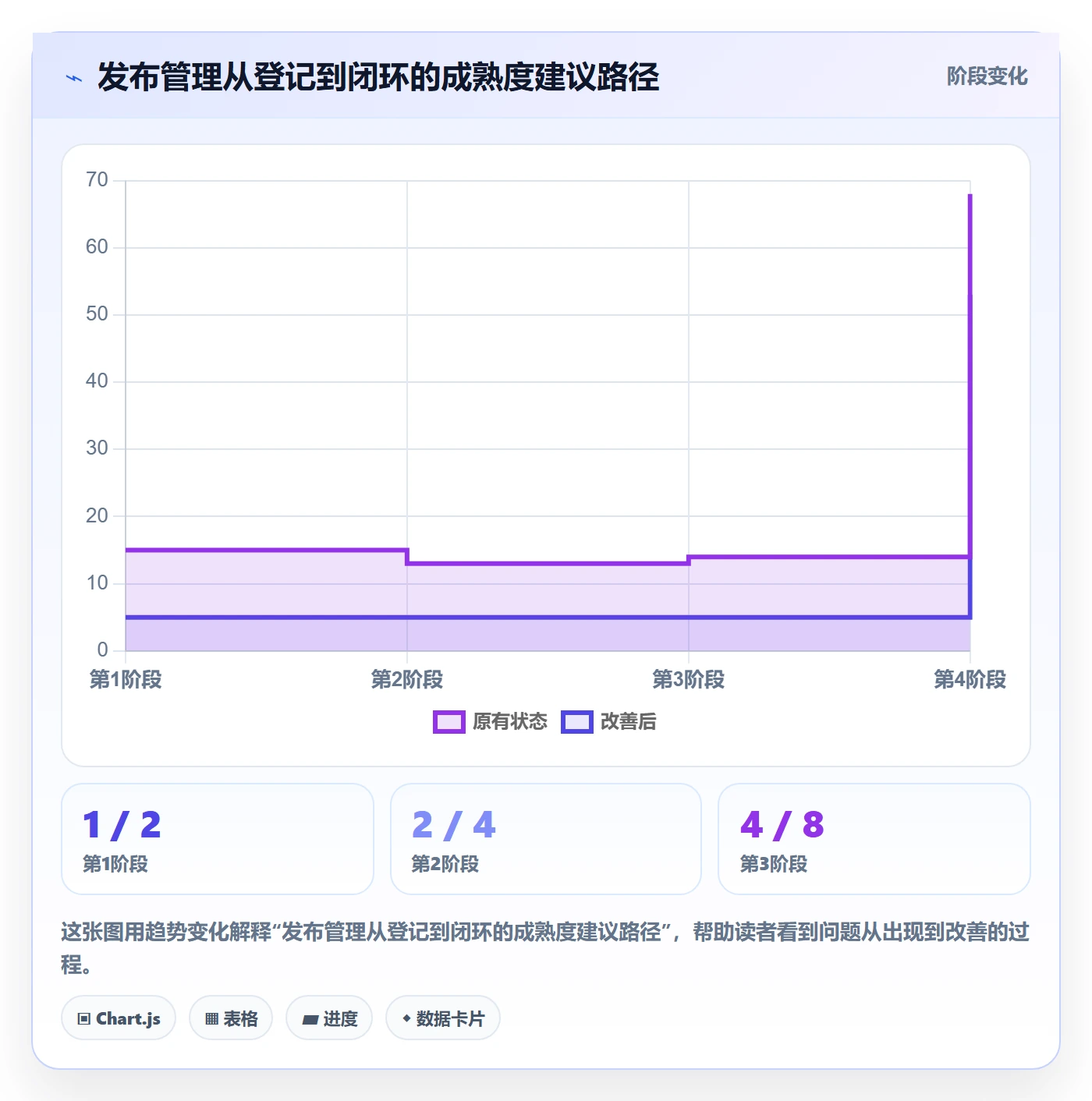This screenshot has height=1101, width=1092.
Task: Open the 1 / 2 第1阶段 card
Action: (218, 839)
